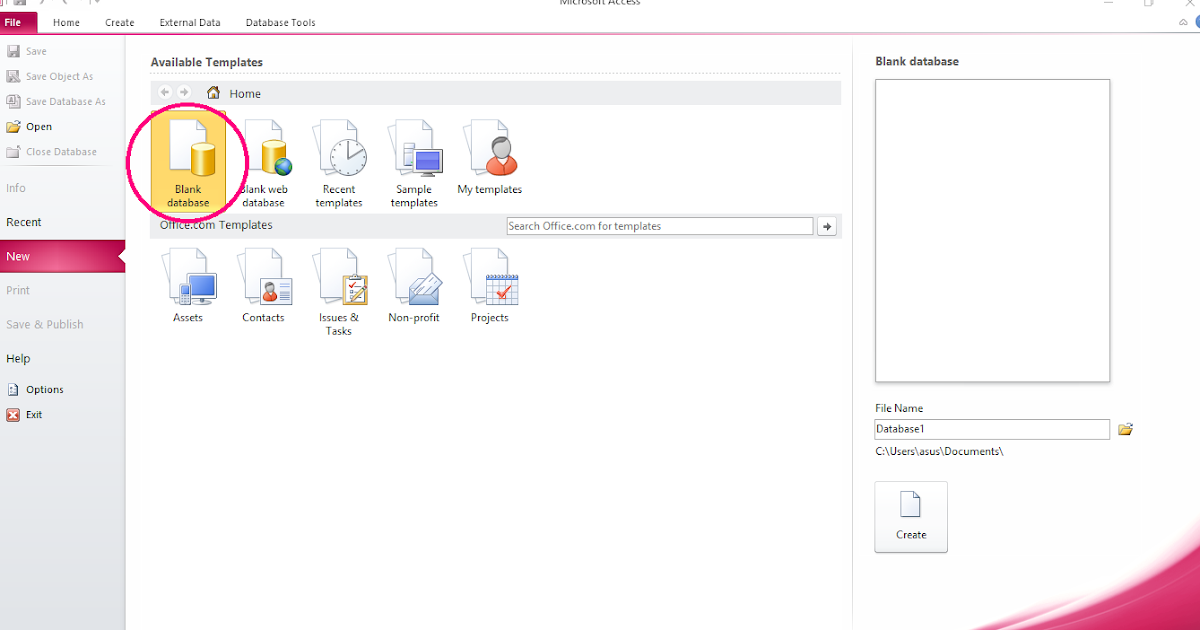1200x630 pixels.
Task: Choose the Issues & Tasks template
Action: point(339,285)
